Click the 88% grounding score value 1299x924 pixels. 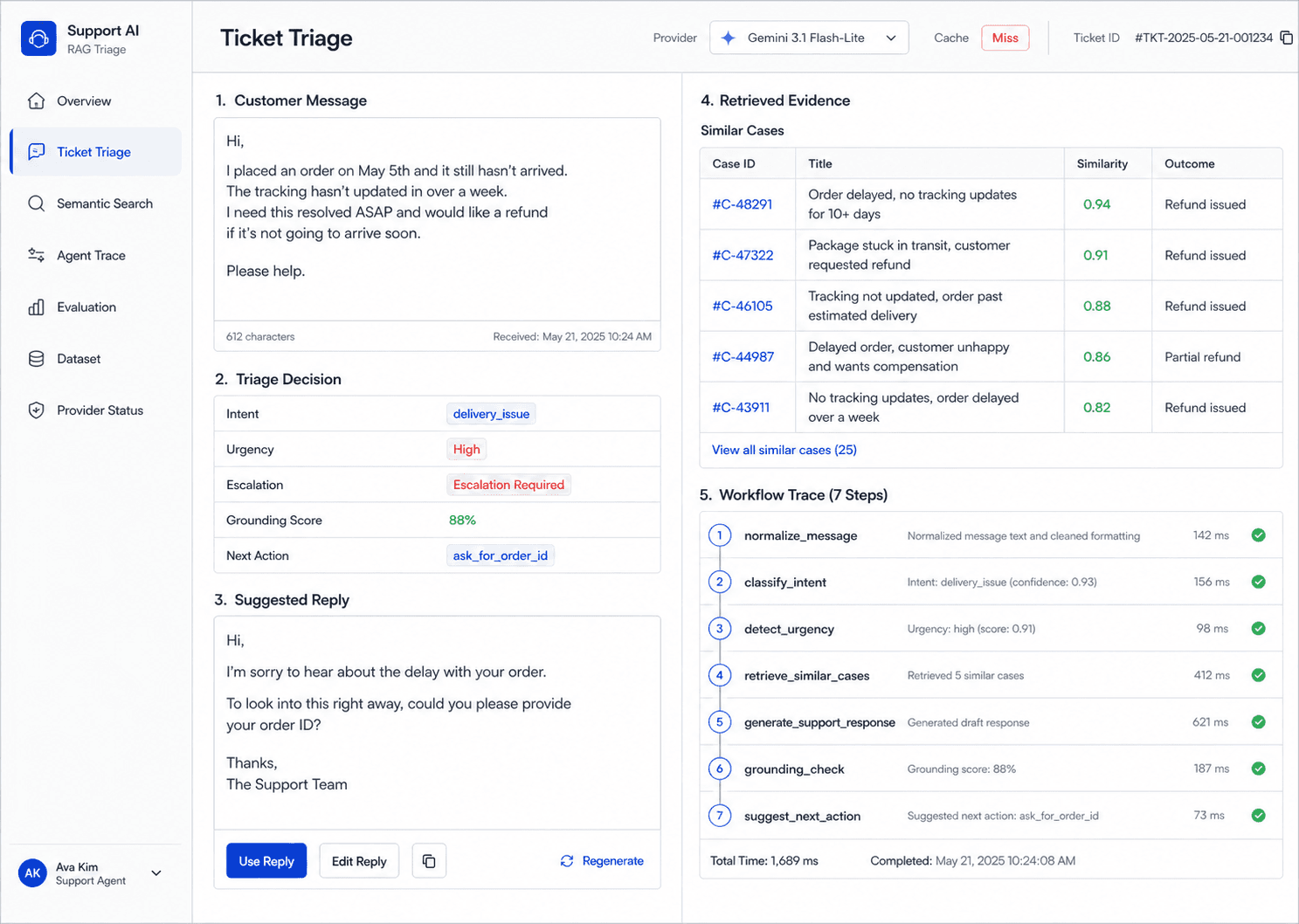[462, 520]
